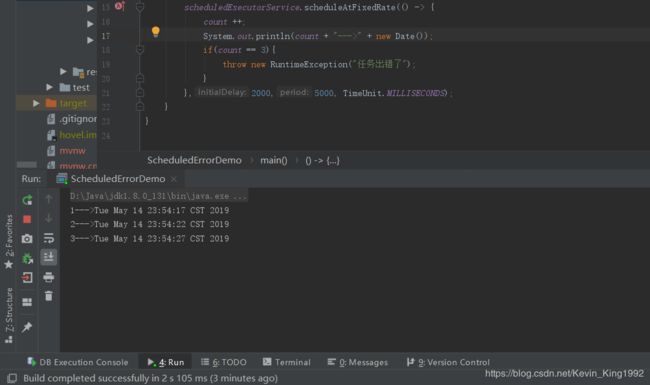Pin the Run tab with pin icon
The width and height of the screenshot is (650, 385).
27,327
